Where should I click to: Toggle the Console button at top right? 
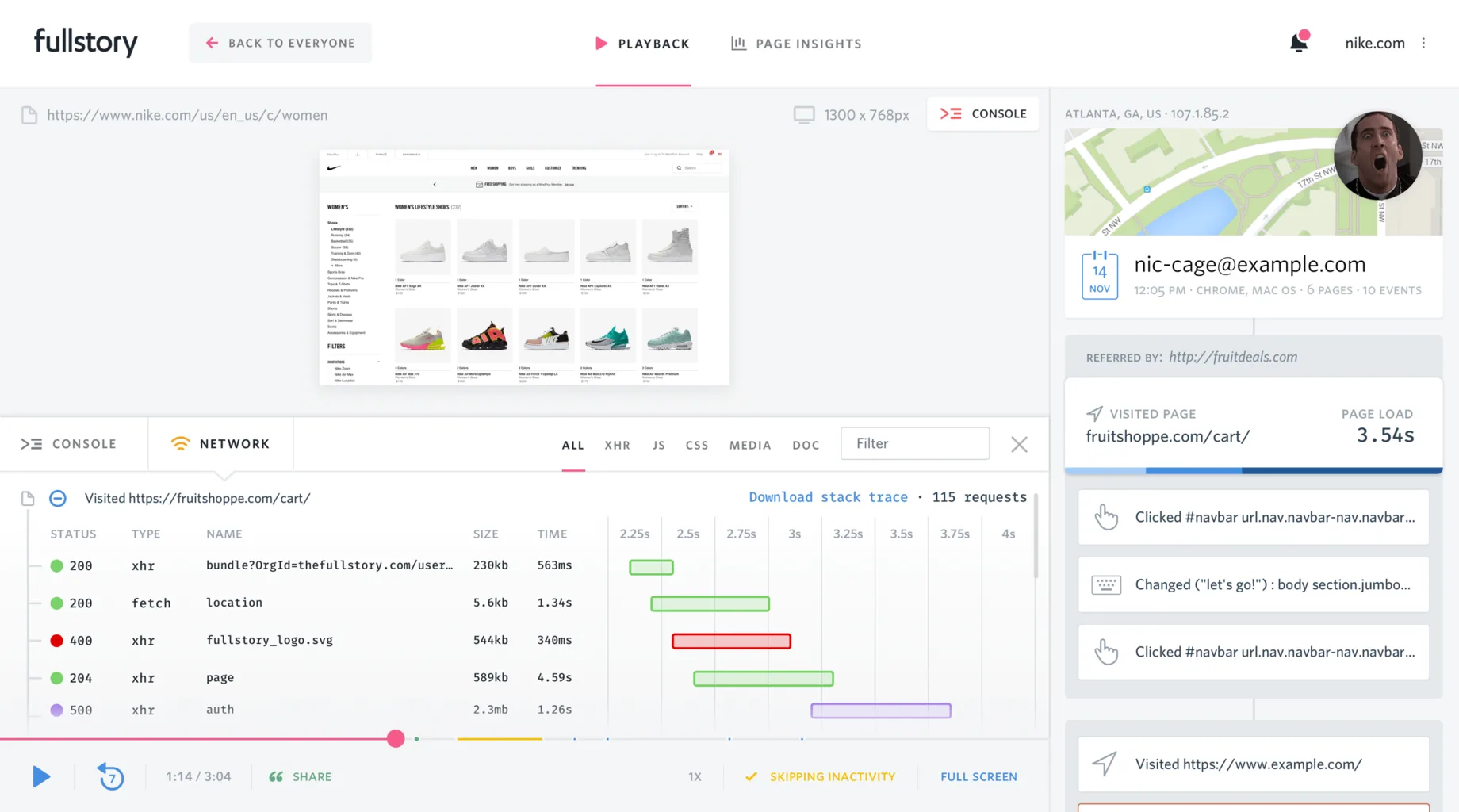pos(983,113)
